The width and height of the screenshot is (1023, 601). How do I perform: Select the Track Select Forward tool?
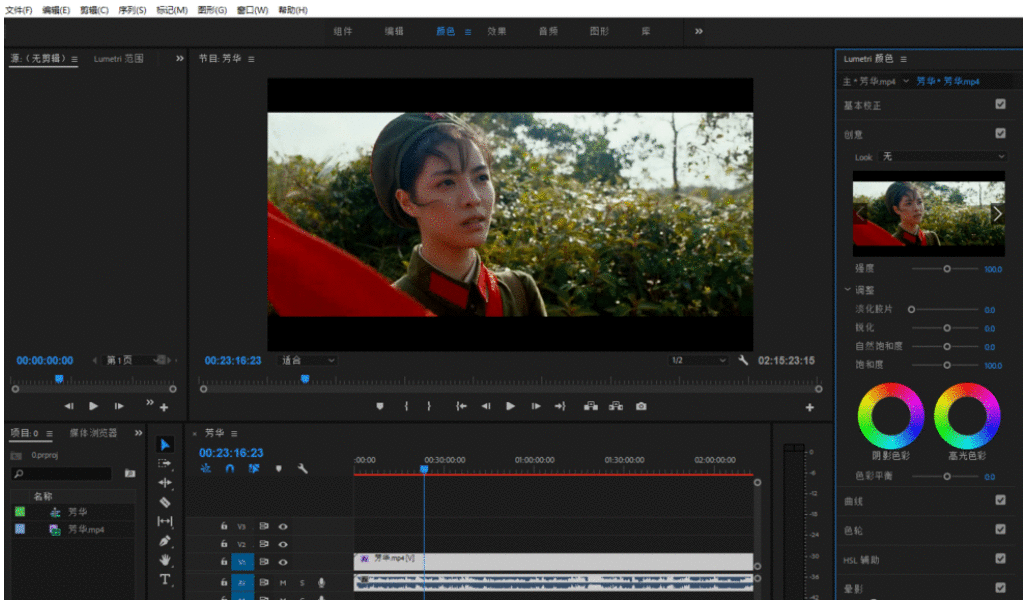tap(163, 464)
